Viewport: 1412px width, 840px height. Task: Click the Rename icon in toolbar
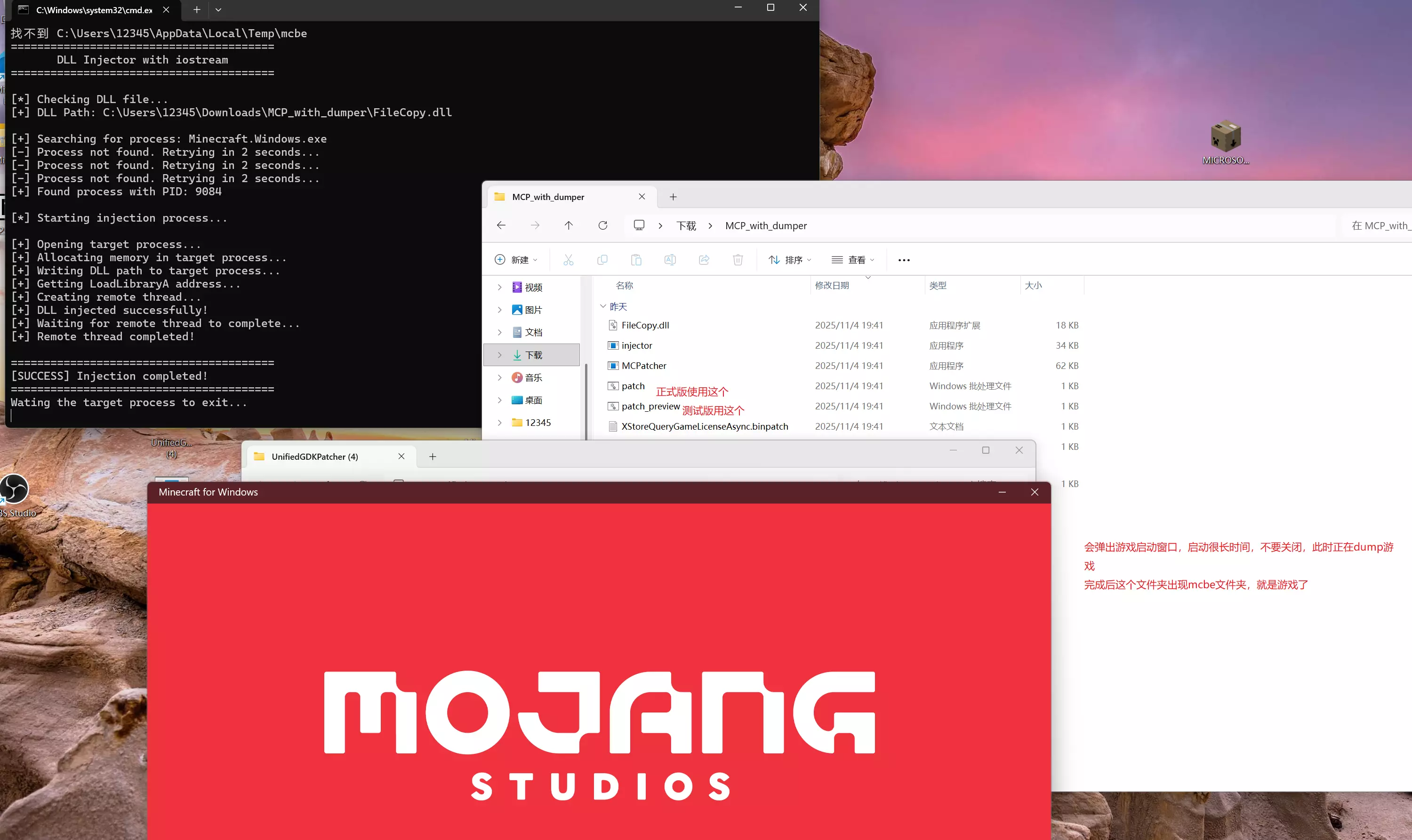tap(670, 260)
